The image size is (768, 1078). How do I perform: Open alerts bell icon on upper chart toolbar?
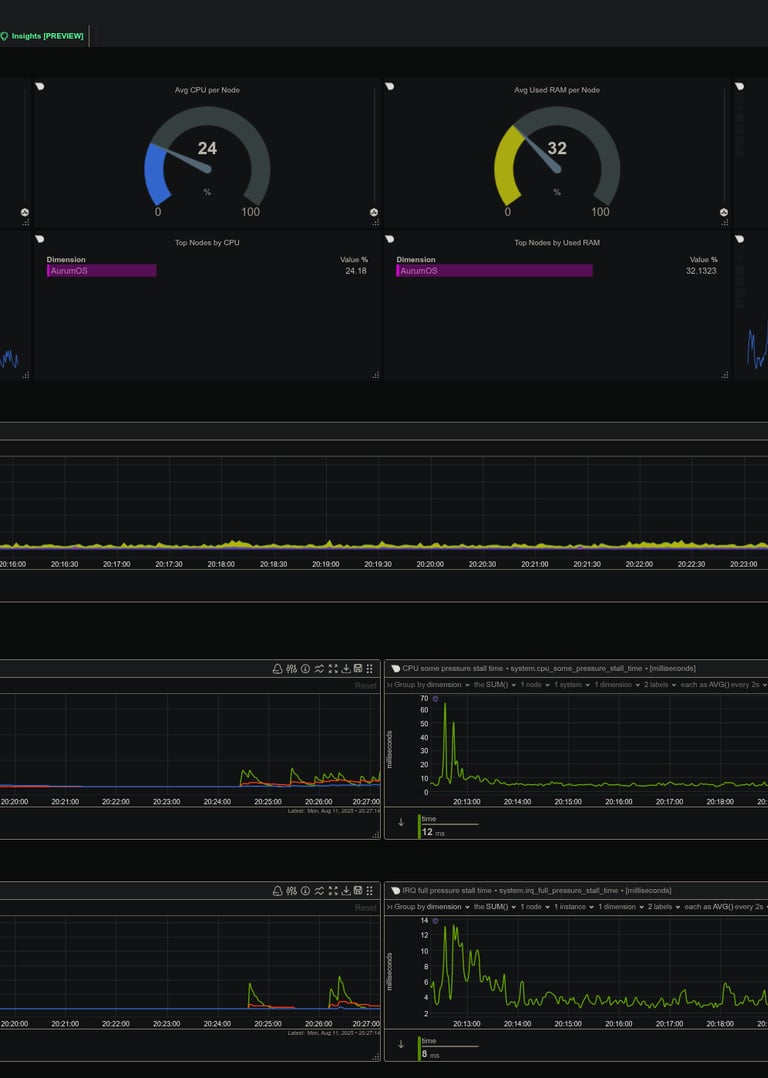tap(277, 668)
